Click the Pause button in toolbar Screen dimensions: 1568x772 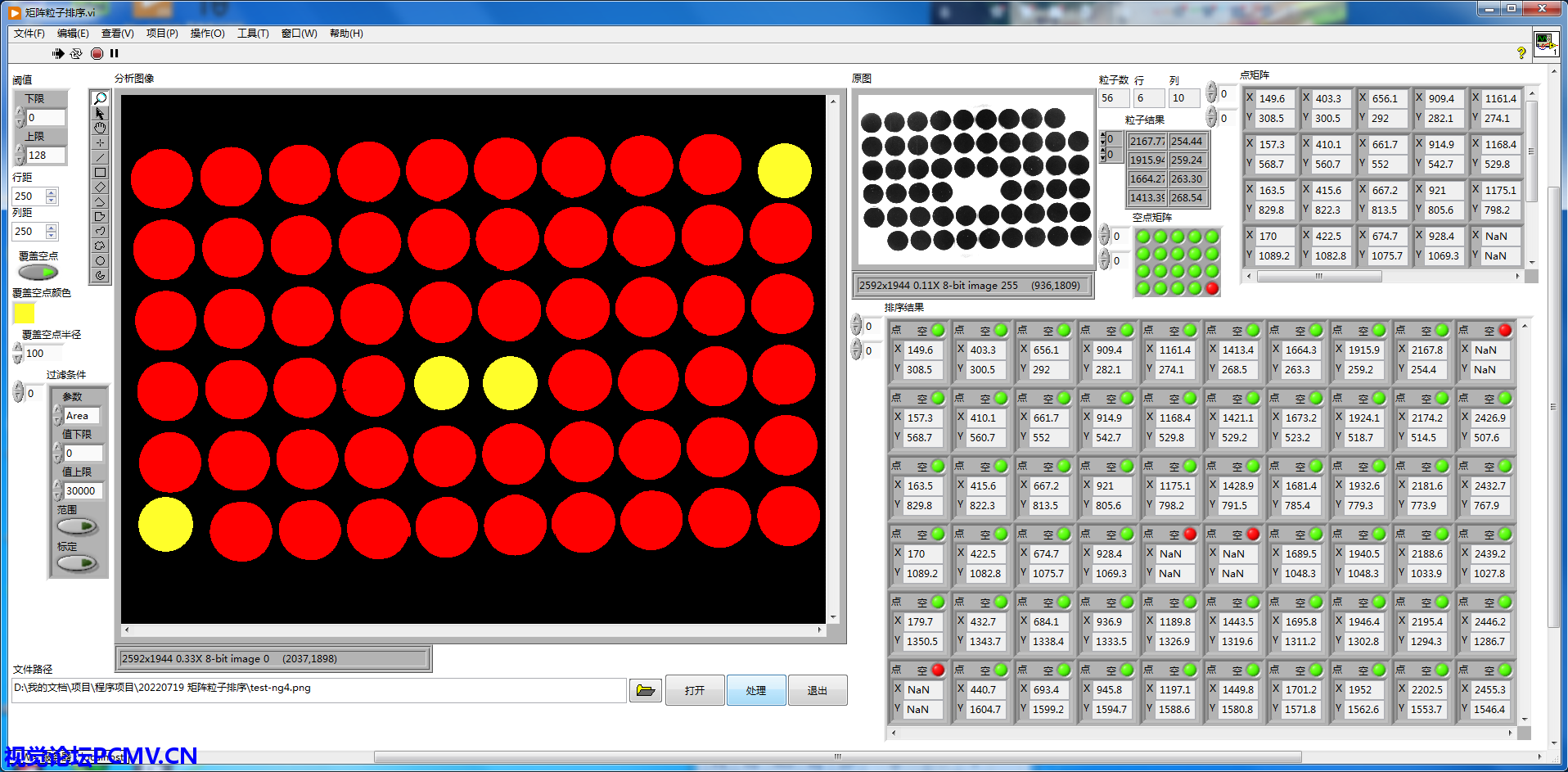pyautogui.click(x=115, y=53)
